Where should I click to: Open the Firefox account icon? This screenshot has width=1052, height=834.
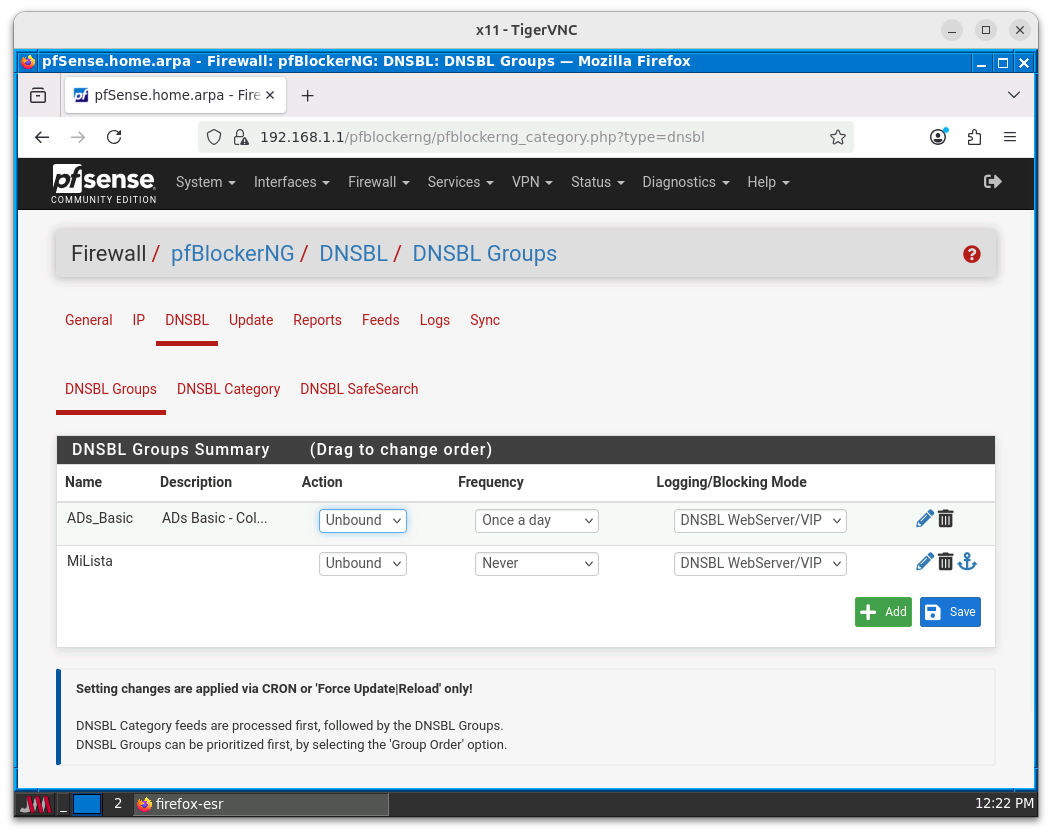(939, 138)
